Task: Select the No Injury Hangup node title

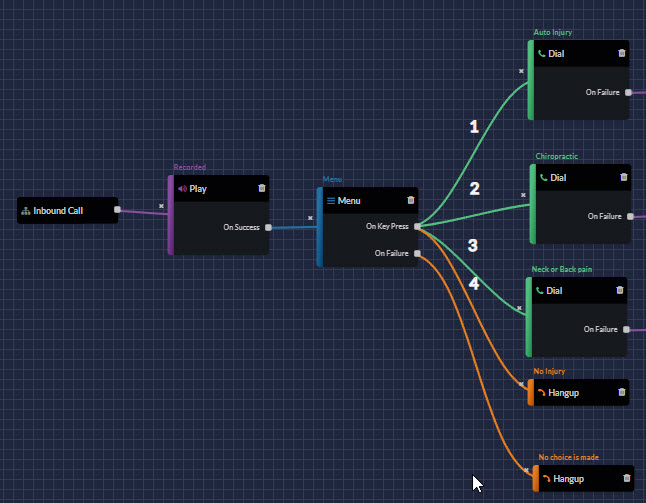Action: click(x=566, y=392)
